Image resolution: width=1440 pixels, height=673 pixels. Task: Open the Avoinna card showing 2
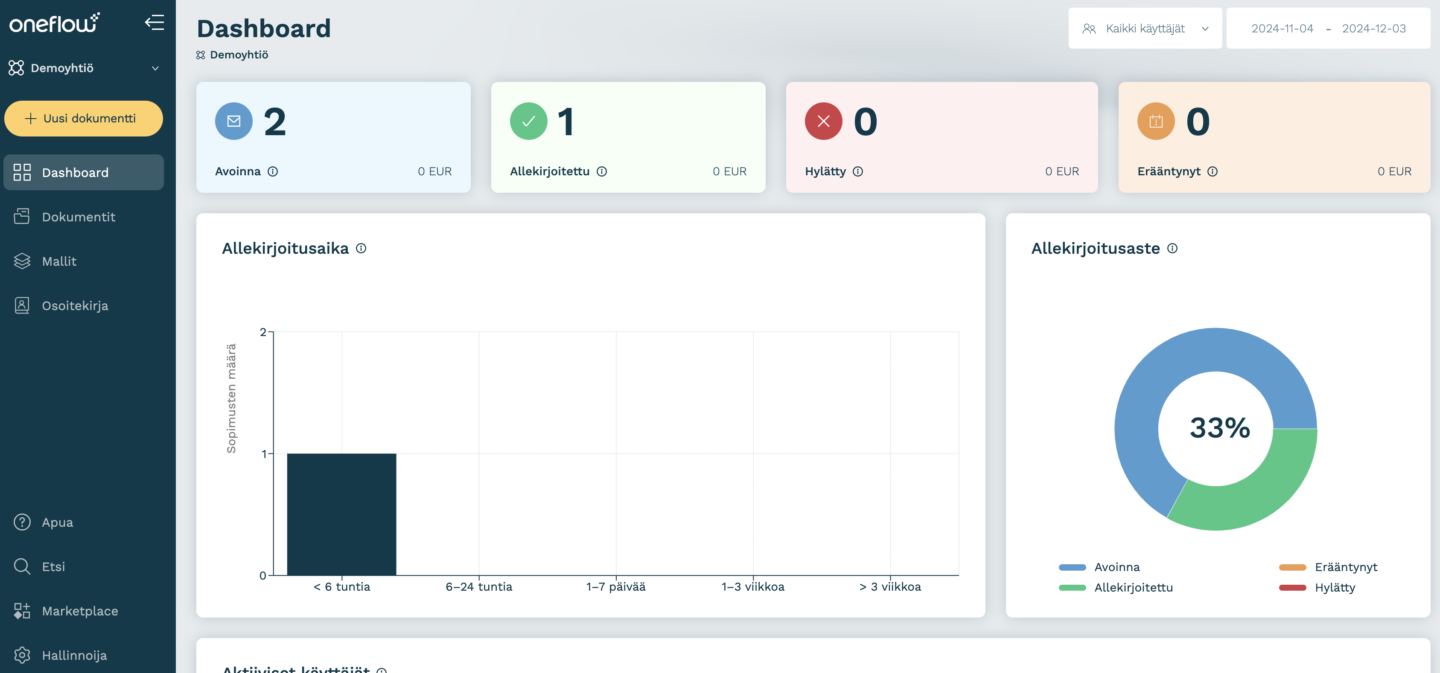click(333, 137)
